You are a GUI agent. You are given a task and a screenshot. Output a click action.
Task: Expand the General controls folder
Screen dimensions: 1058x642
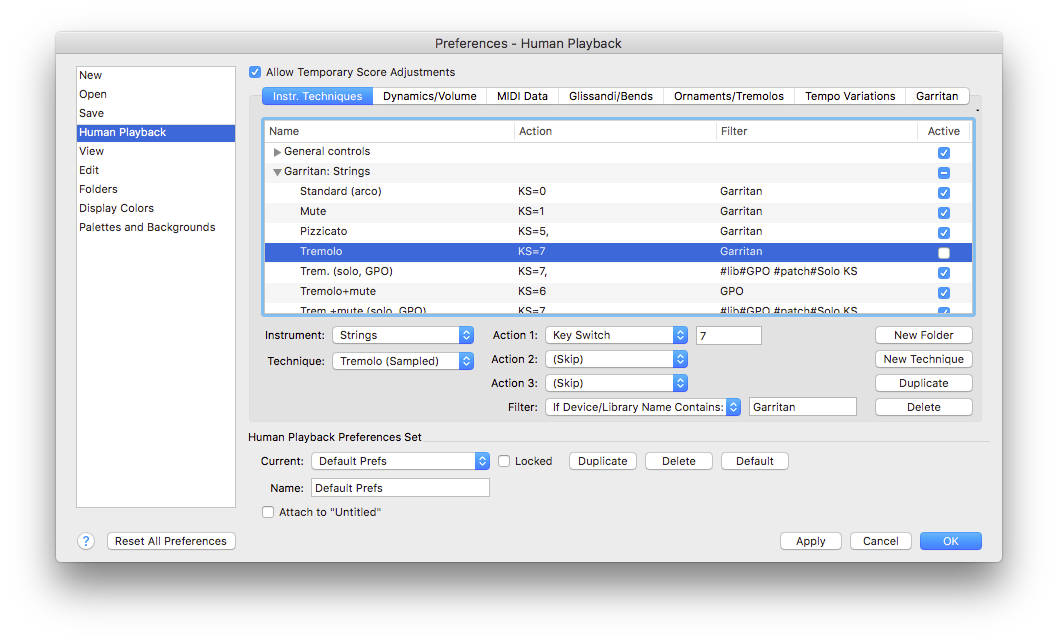(277, 152)
